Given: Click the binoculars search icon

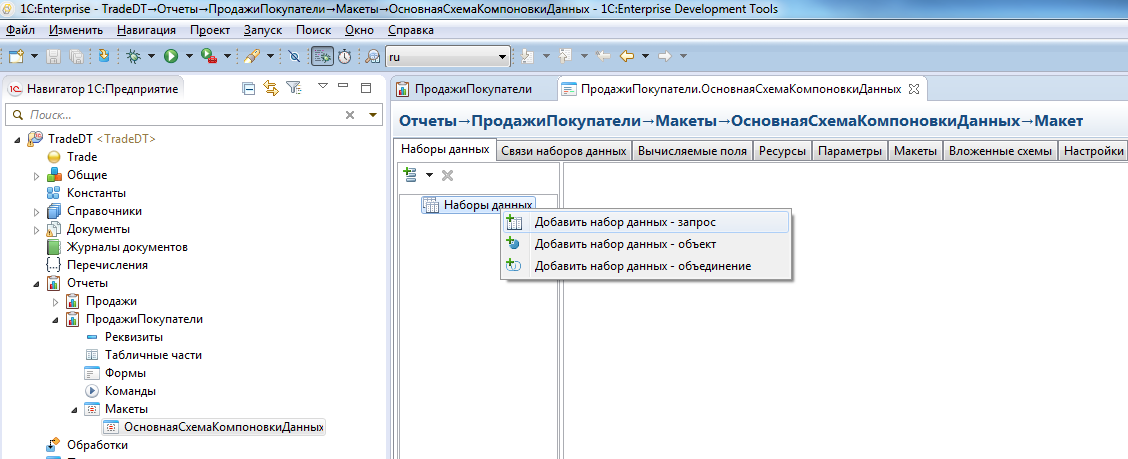Looking at the screenshot, I should 373,56.
